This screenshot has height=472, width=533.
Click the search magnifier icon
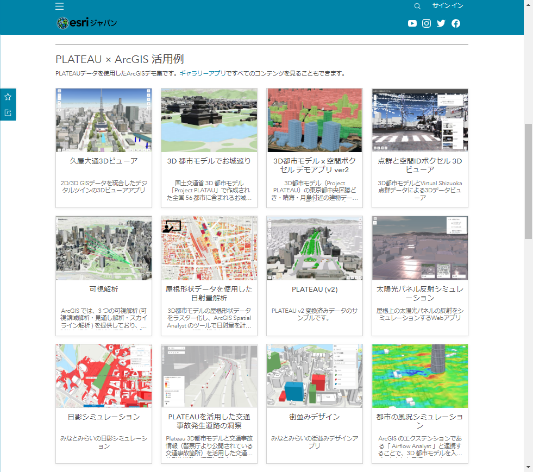[x=417, y=6]
